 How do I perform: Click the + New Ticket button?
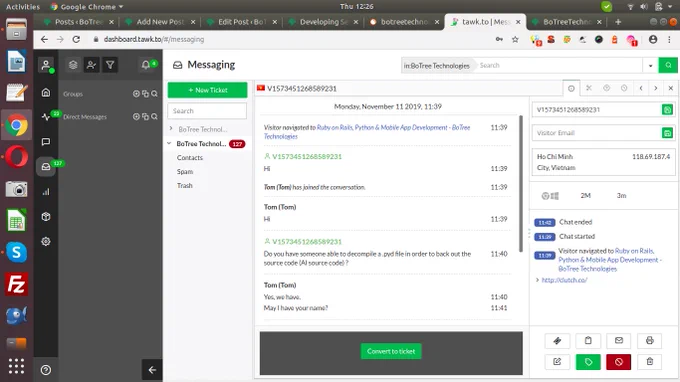tap(207, 90)
